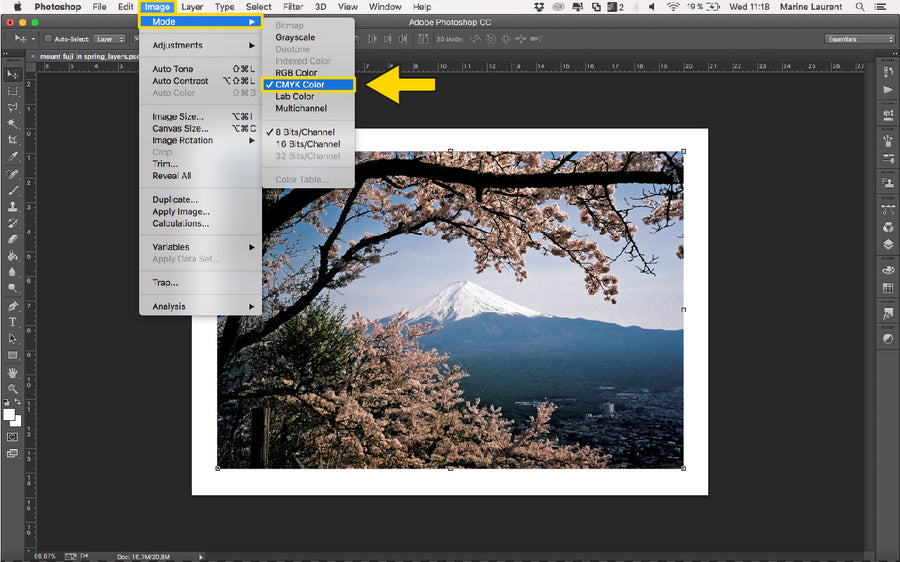The image size is (900, 562).
Task: Switch default foreground and background colors
Action: [18, 402]
